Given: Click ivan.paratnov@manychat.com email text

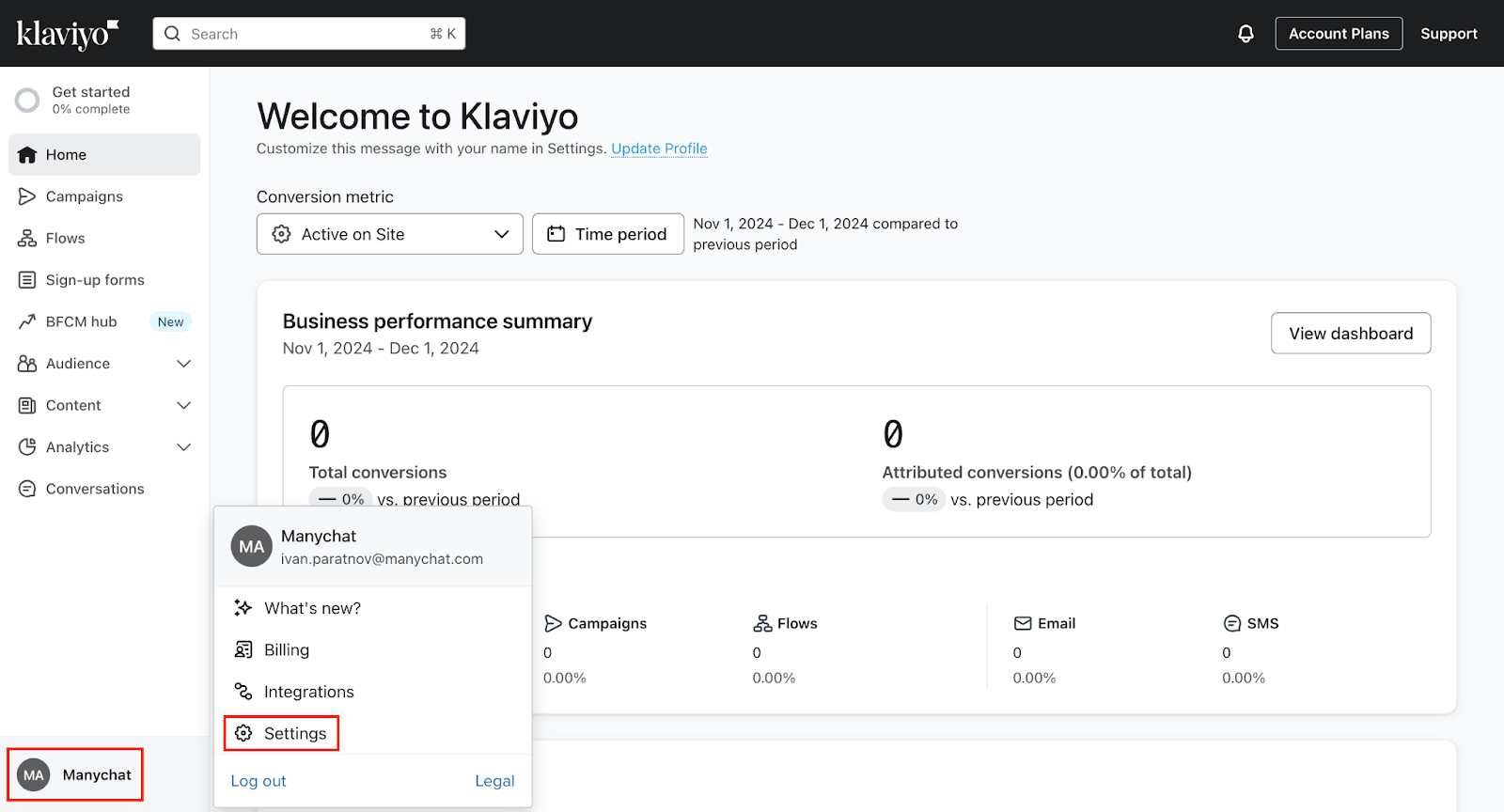Looking at the screenshot, I should (x=382, y=559).
